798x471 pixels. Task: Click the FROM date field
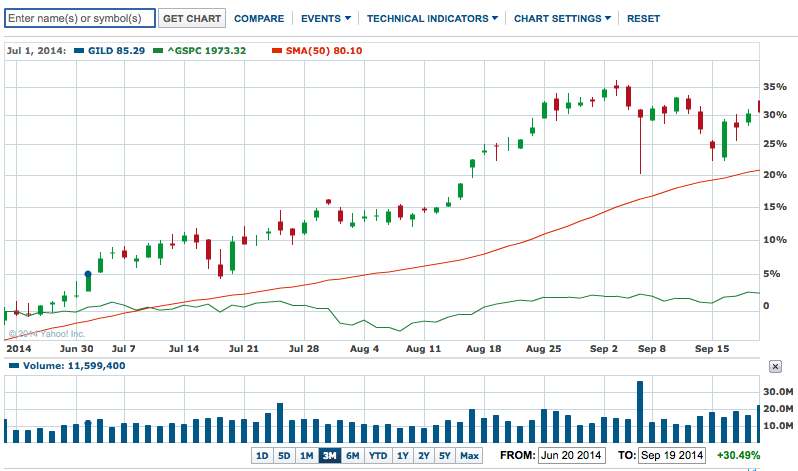[x=572, y=456]
